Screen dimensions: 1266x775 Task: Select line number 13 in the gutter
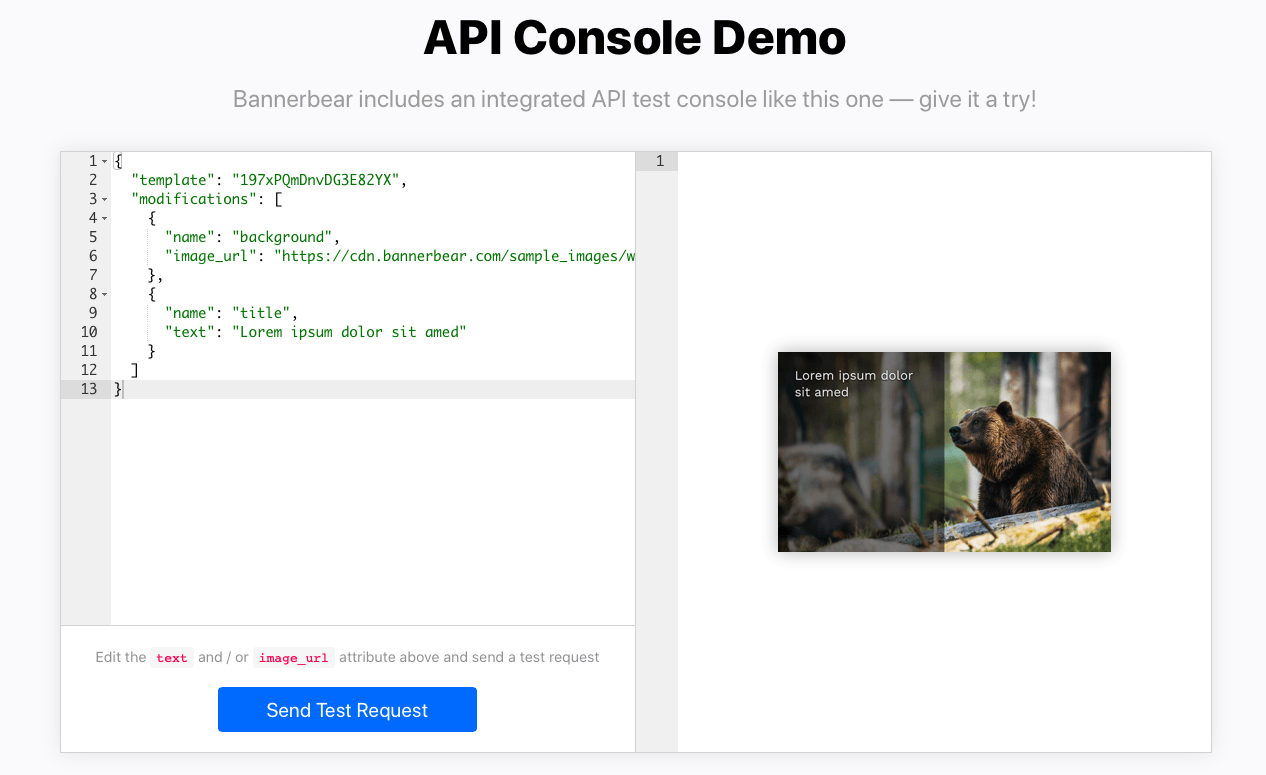click(89, 389)
